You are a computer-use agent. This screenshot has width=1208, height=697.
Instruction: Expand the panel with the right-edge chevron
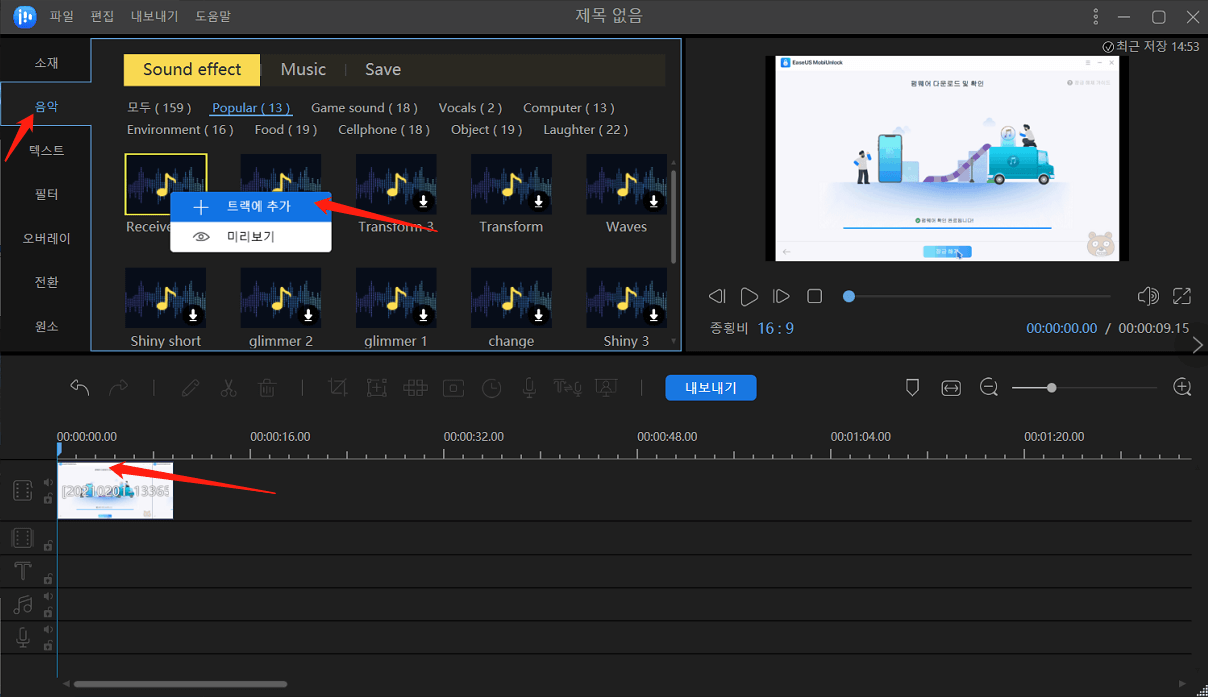[x=1198, y=345]
